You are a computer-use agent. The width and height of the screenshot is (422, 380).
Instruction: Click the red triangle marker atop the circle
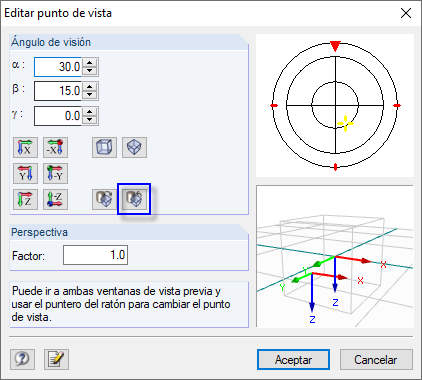coord(335,46)
